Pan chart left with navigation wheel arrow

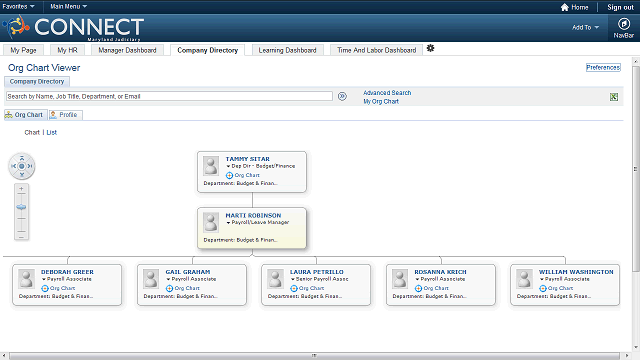13,166
